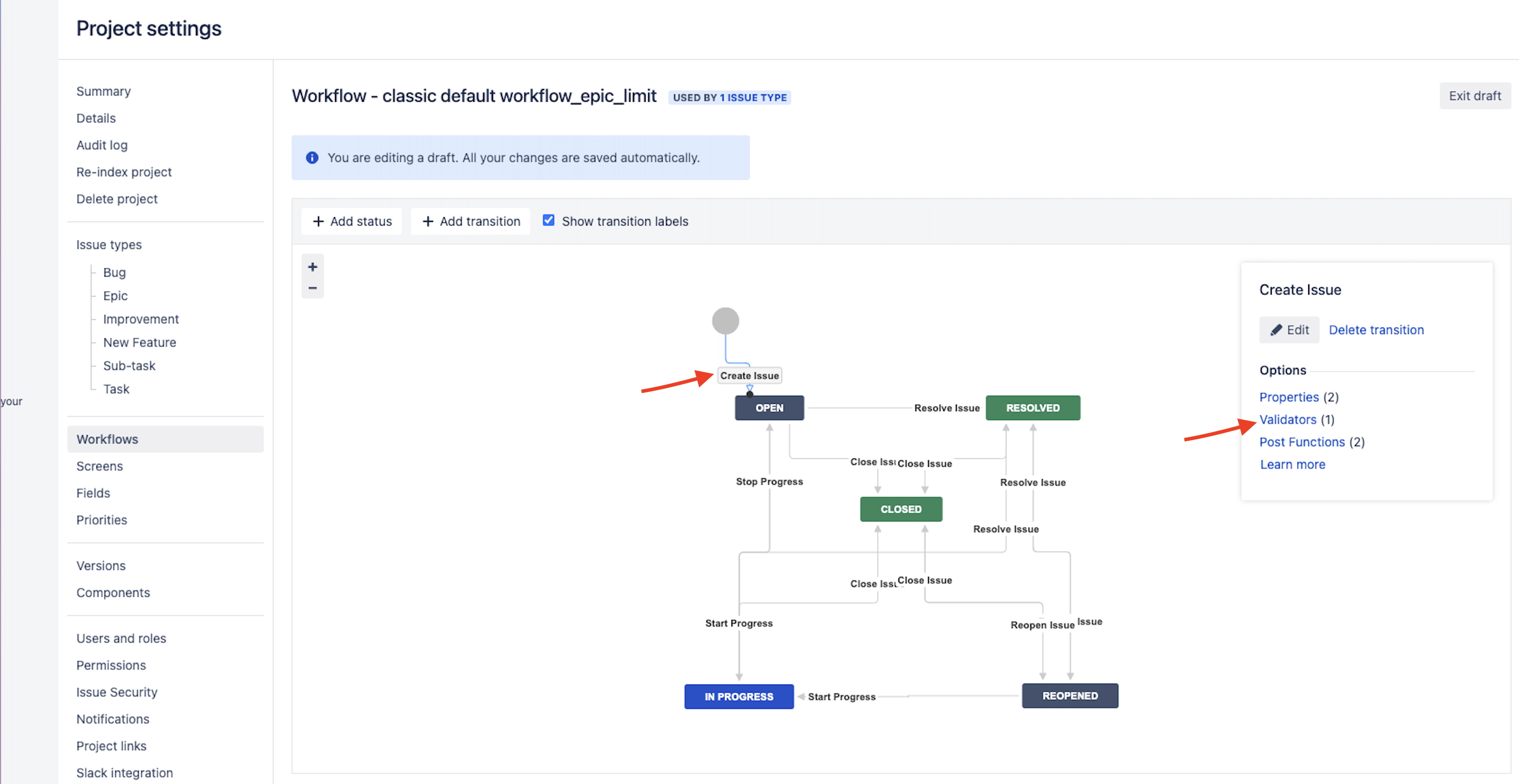Image resolution: width=1519 pixels, height=784 pixels.
Task: Click Delete transition link
Action: (1376, 330)
